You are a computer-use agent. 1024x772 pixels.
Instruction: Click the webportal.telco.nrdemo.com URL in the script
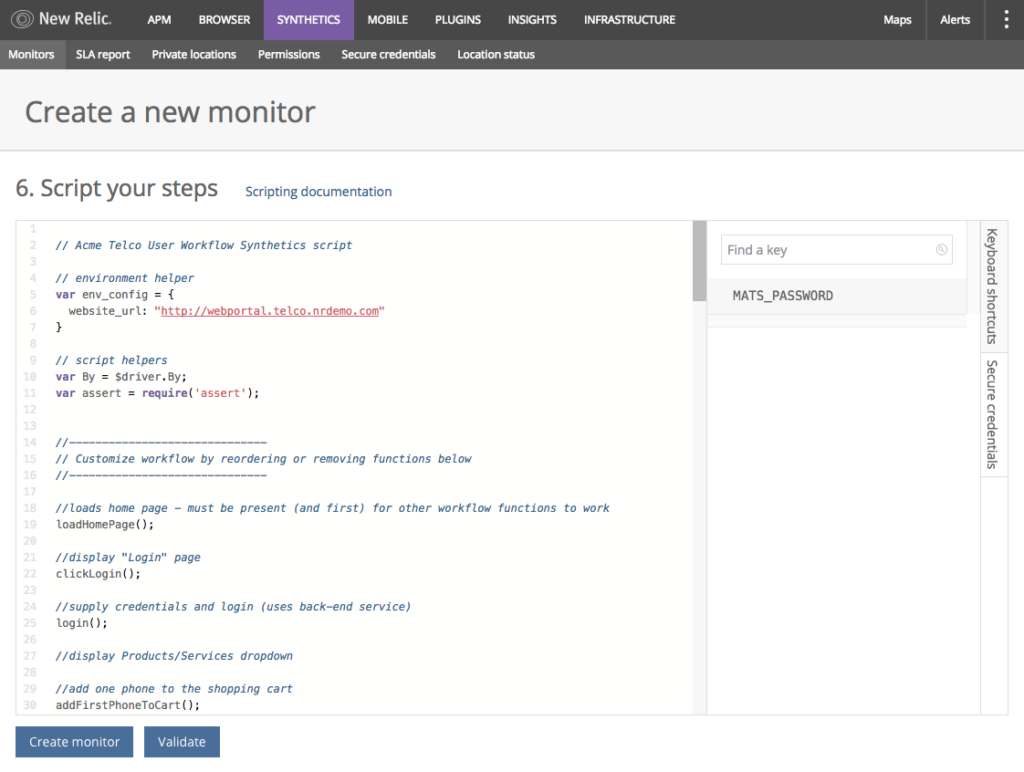(x=270, y=311)
